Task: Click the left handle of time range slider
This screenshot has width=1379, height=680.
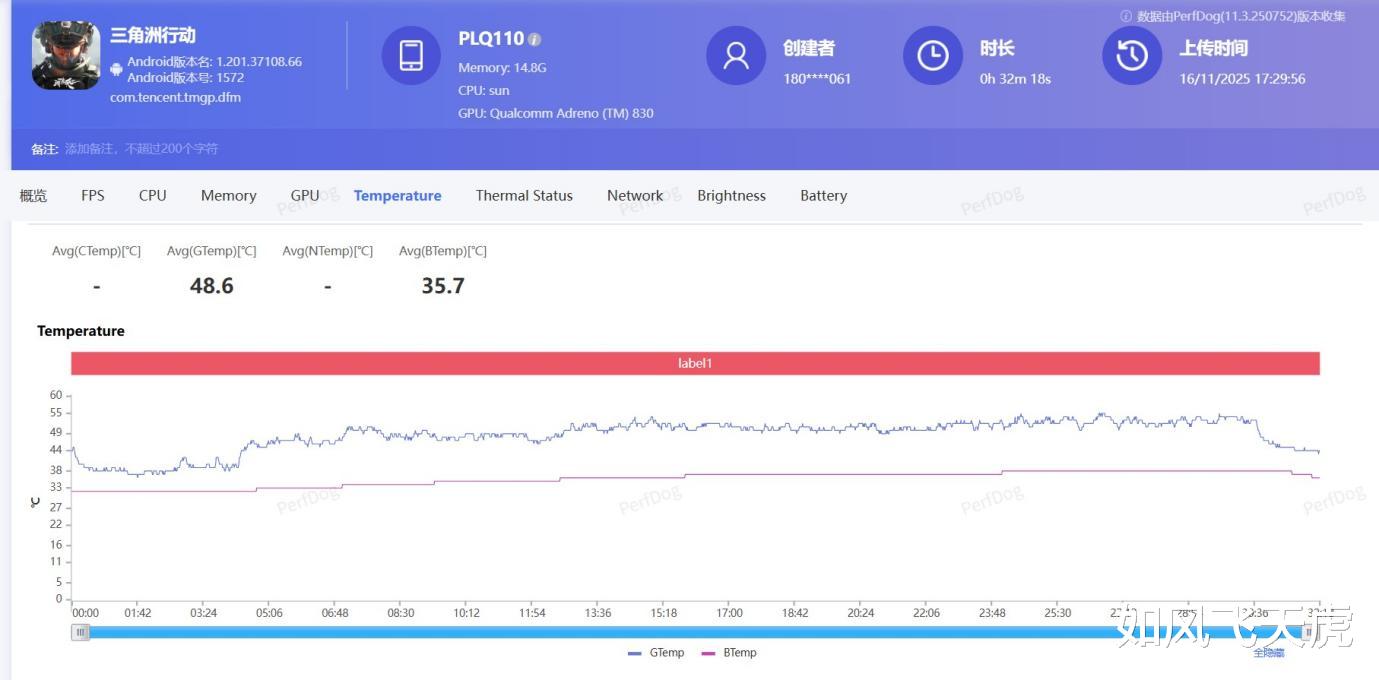Action: (80, 632)
